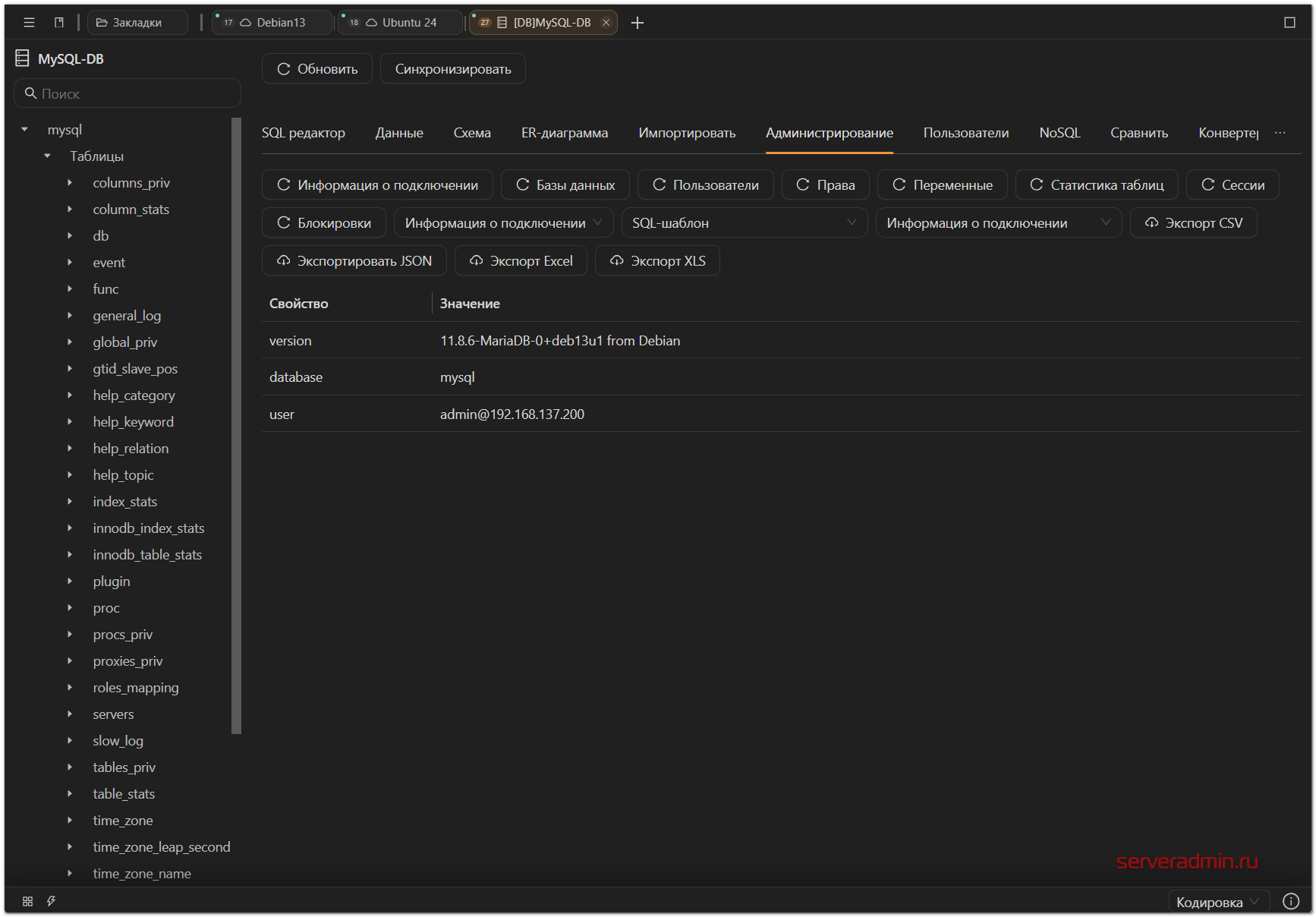
Task: Click the Обновить refresh button
Action: (x=317, y=69)
